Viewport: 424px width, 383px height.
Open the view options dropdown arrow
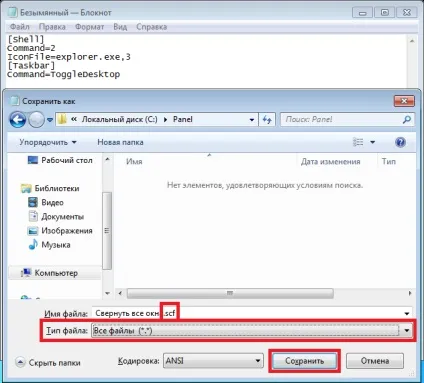pyautogui.click(x=373, y=142)
